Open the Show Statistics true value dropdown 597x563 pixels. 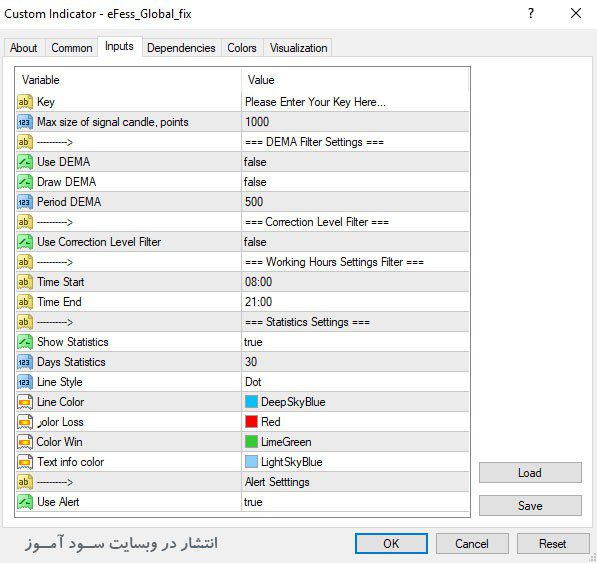355,342
